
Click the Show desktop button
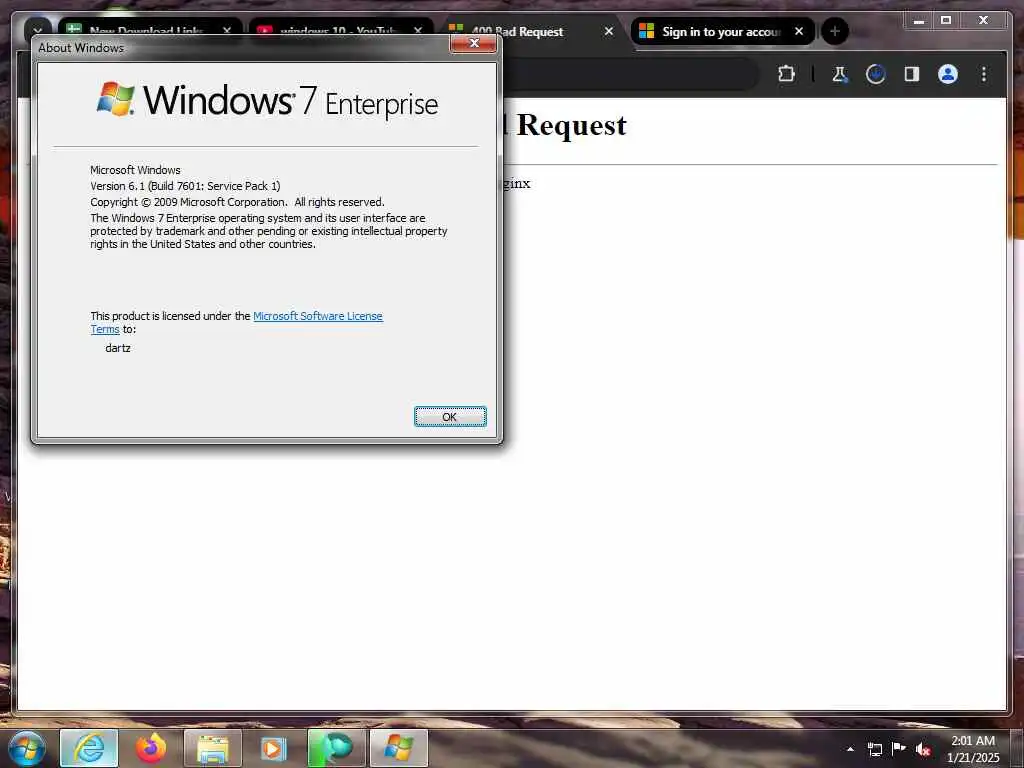pyautogui.click(x=1017, y=748)
